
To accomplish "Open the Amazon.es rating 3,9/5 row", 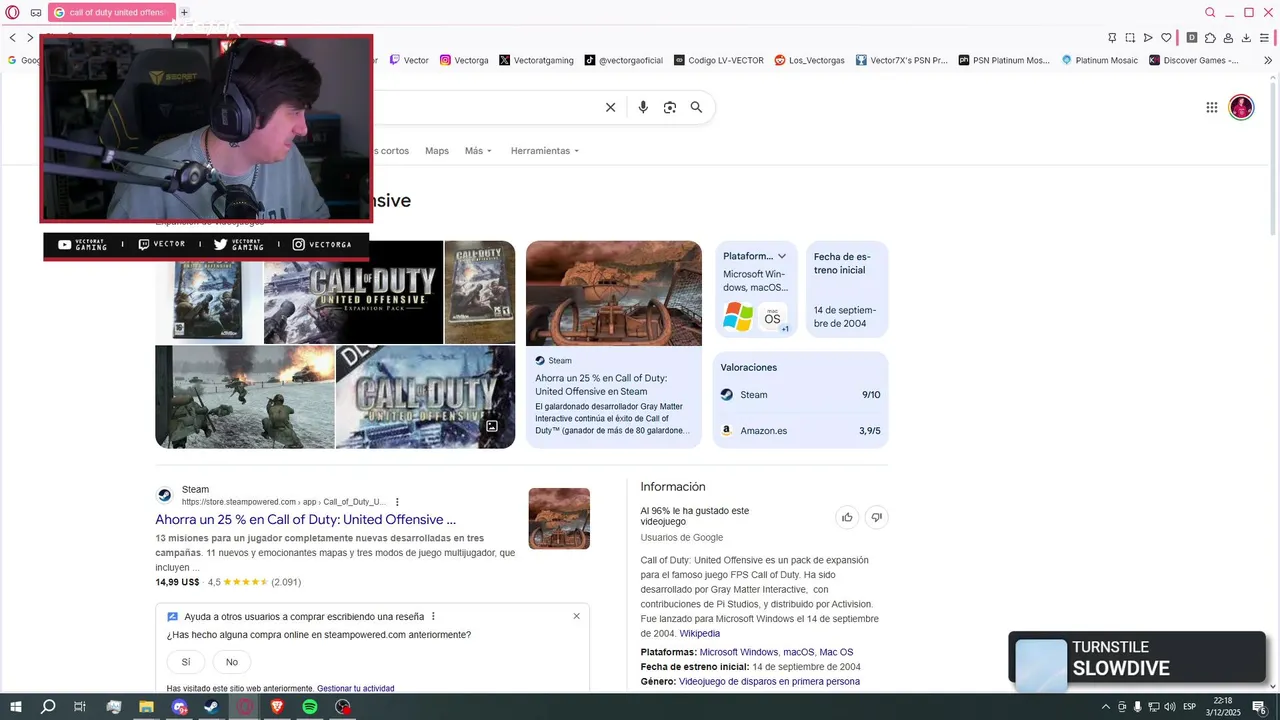I will click(x=800, y=431).
